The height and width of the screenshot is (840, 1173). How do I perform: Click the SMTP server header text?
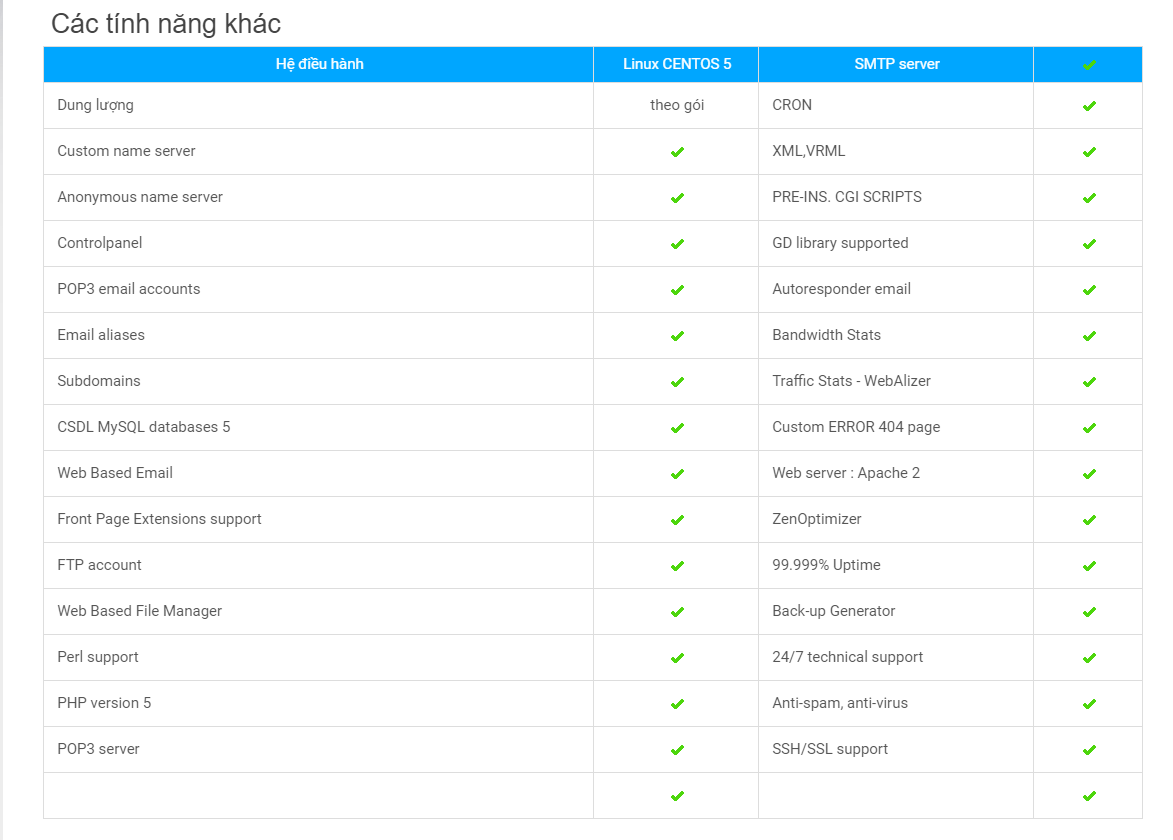[x=896, y=64]
